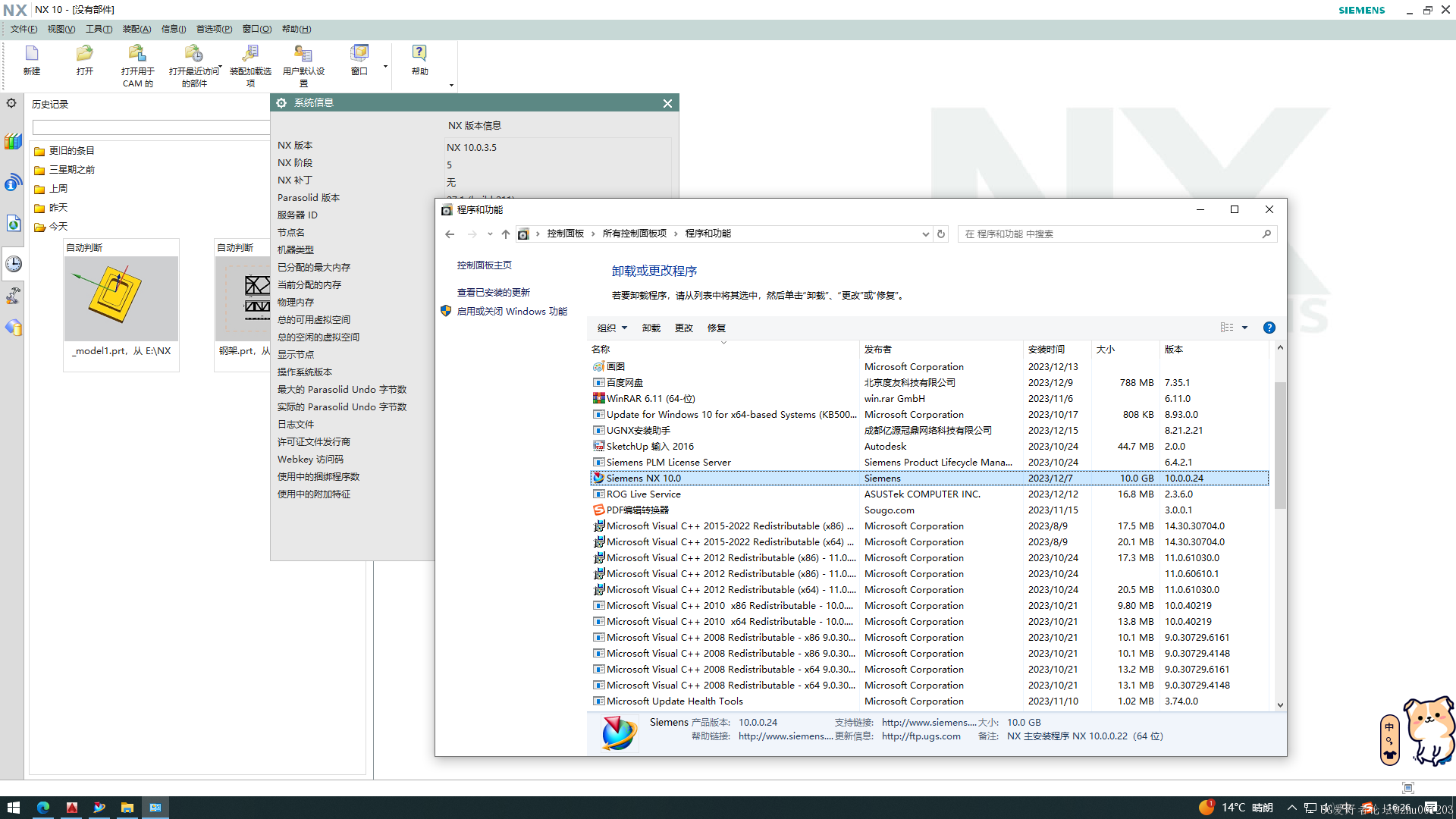Collapse the 今天 history folder
Image resolution: width=1456 pixels, height=819 pixels.
[51, 227]
